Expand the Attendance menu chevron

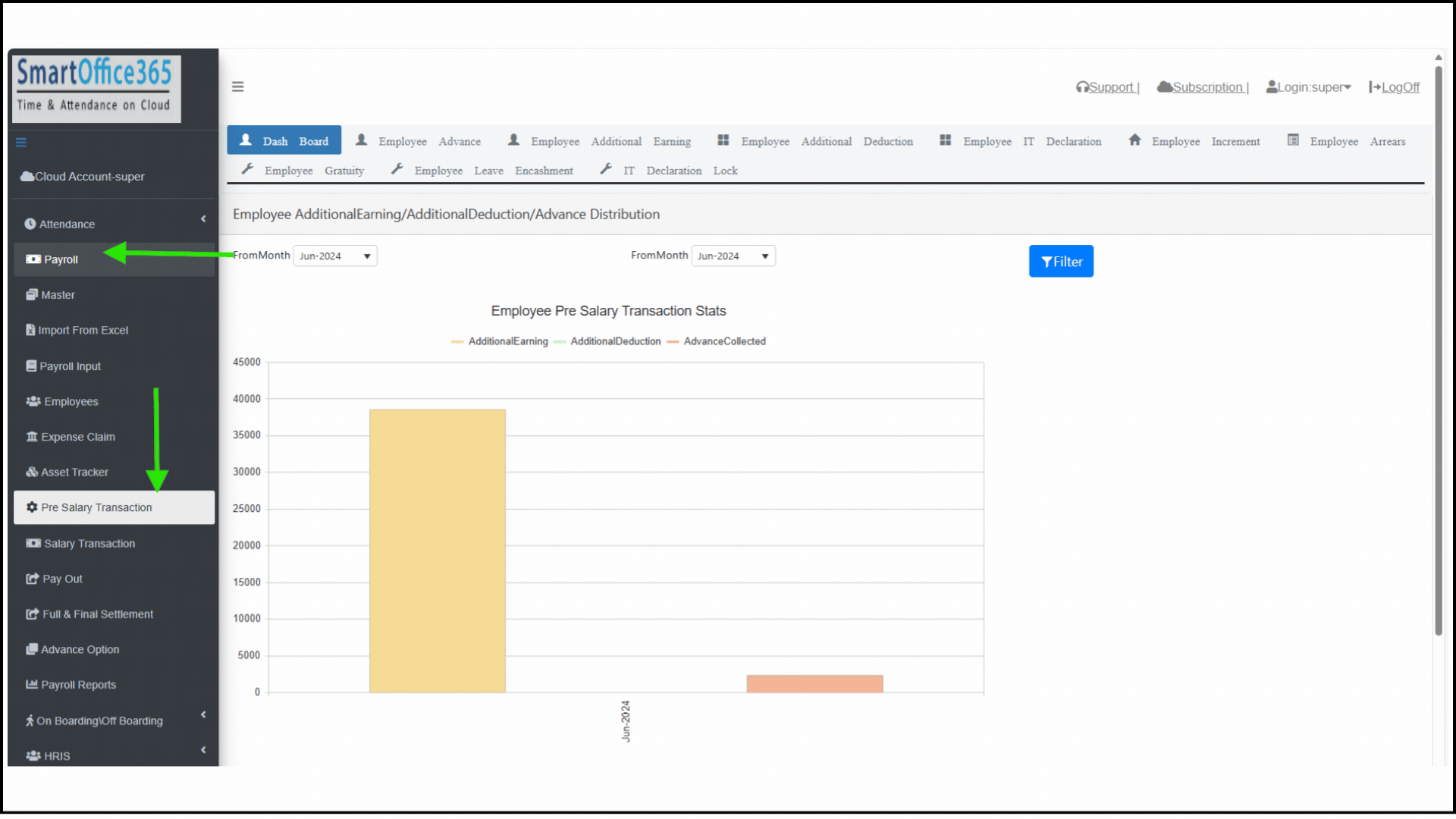(x=203, y=219)
